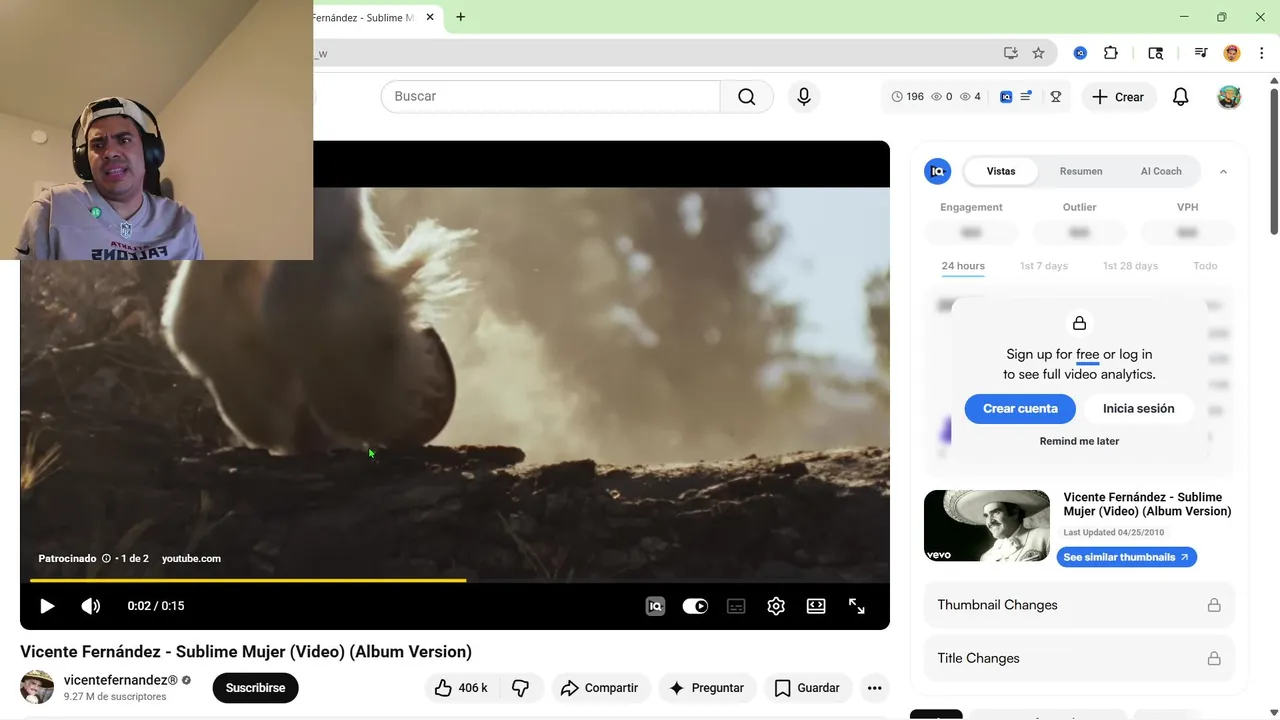
Task: Open vidIQ overlay in player controls
Action: [x=655, y=606]
